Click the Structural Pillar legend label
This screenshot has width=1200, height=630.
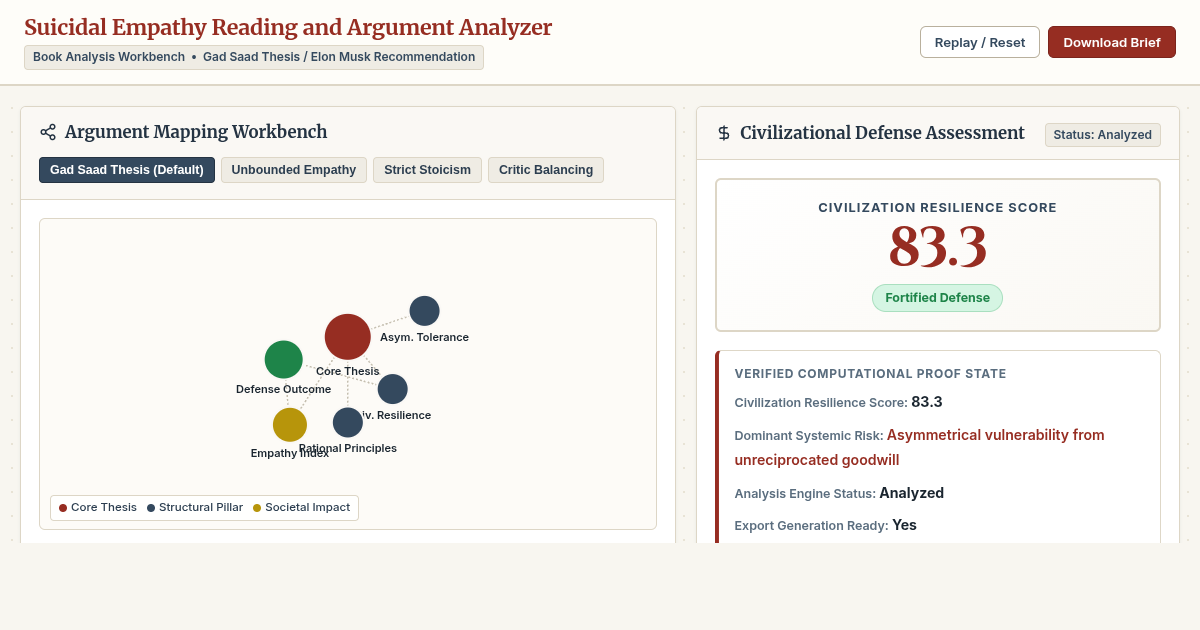201,508
